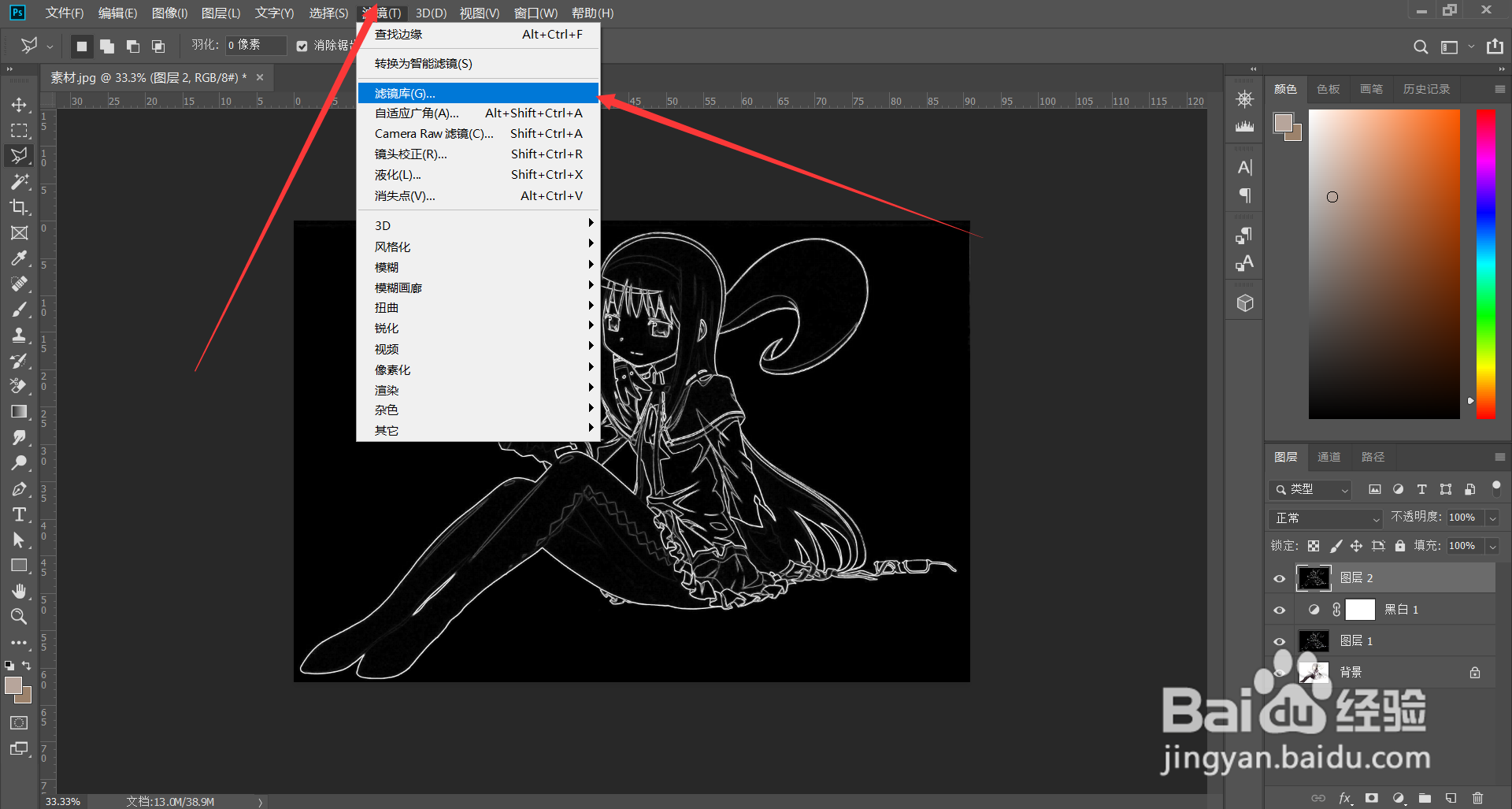
Task: Open the fill 填充 dropdown arrow
Action: [x=1492, y=546]
